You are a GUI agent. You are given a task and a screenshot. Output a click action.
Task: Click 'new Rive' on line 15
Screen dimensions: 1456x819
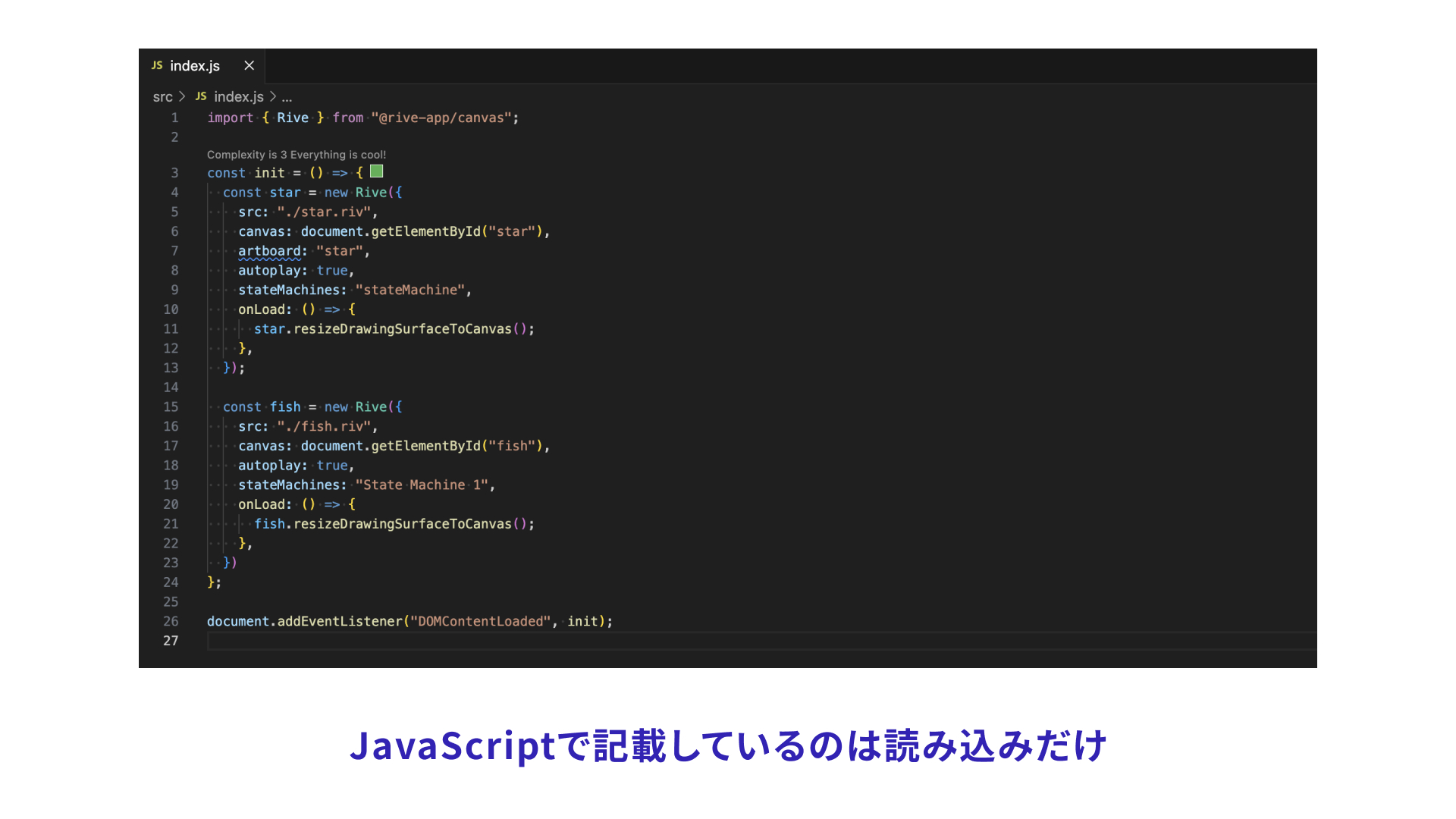356,407
